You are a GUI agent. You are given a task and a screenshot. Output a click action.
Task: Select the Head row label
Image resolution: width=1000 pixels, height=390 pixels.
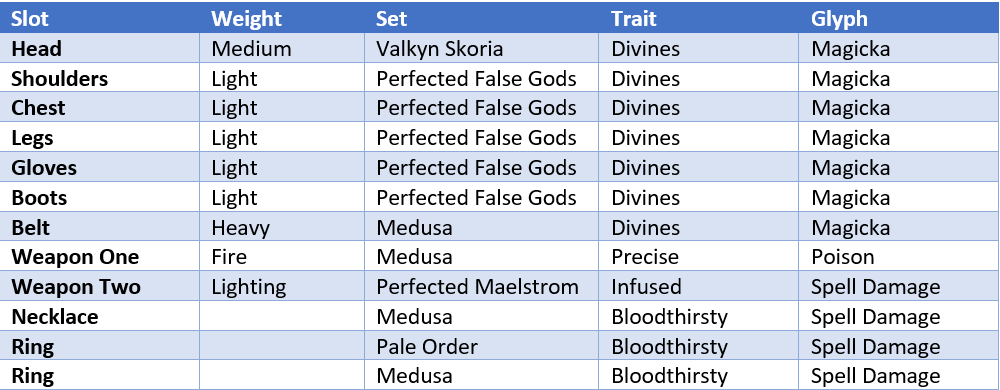[36, 49]
